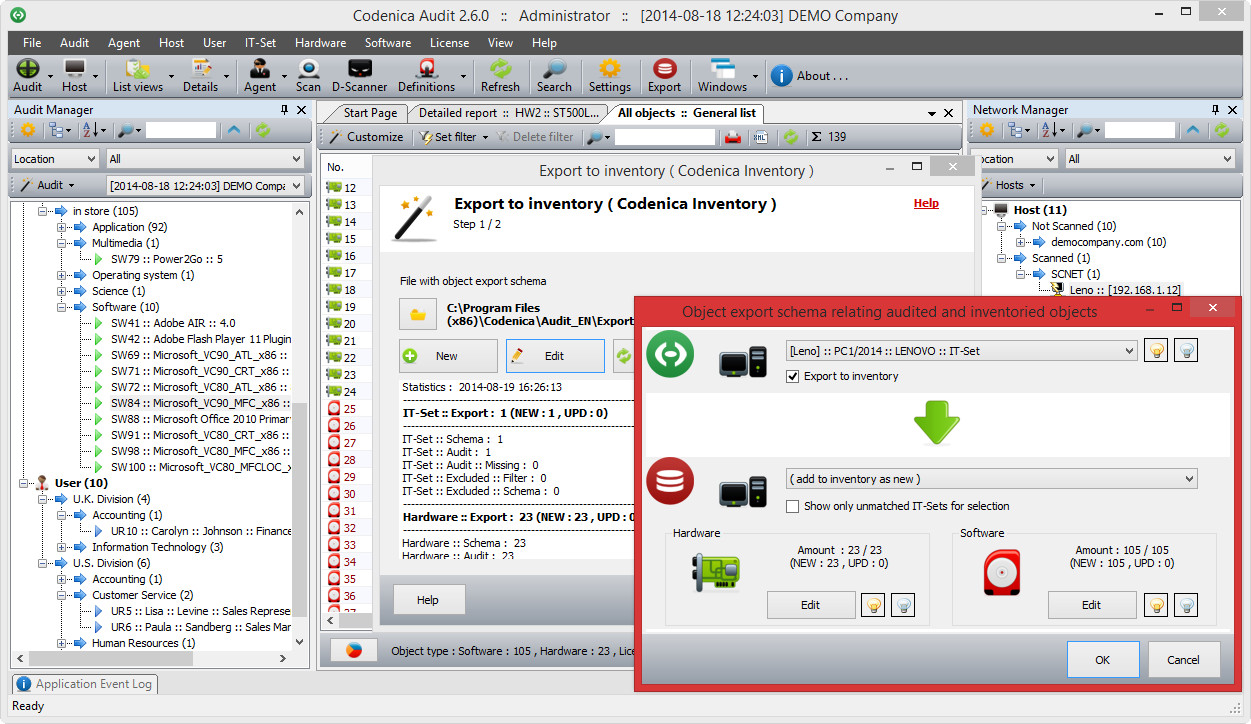Image resolution: width=1251 pixels, height=724 pixels.
Task: Select SW79 :: Power2Go :: 5 in the tree
Action: point(167,259)
